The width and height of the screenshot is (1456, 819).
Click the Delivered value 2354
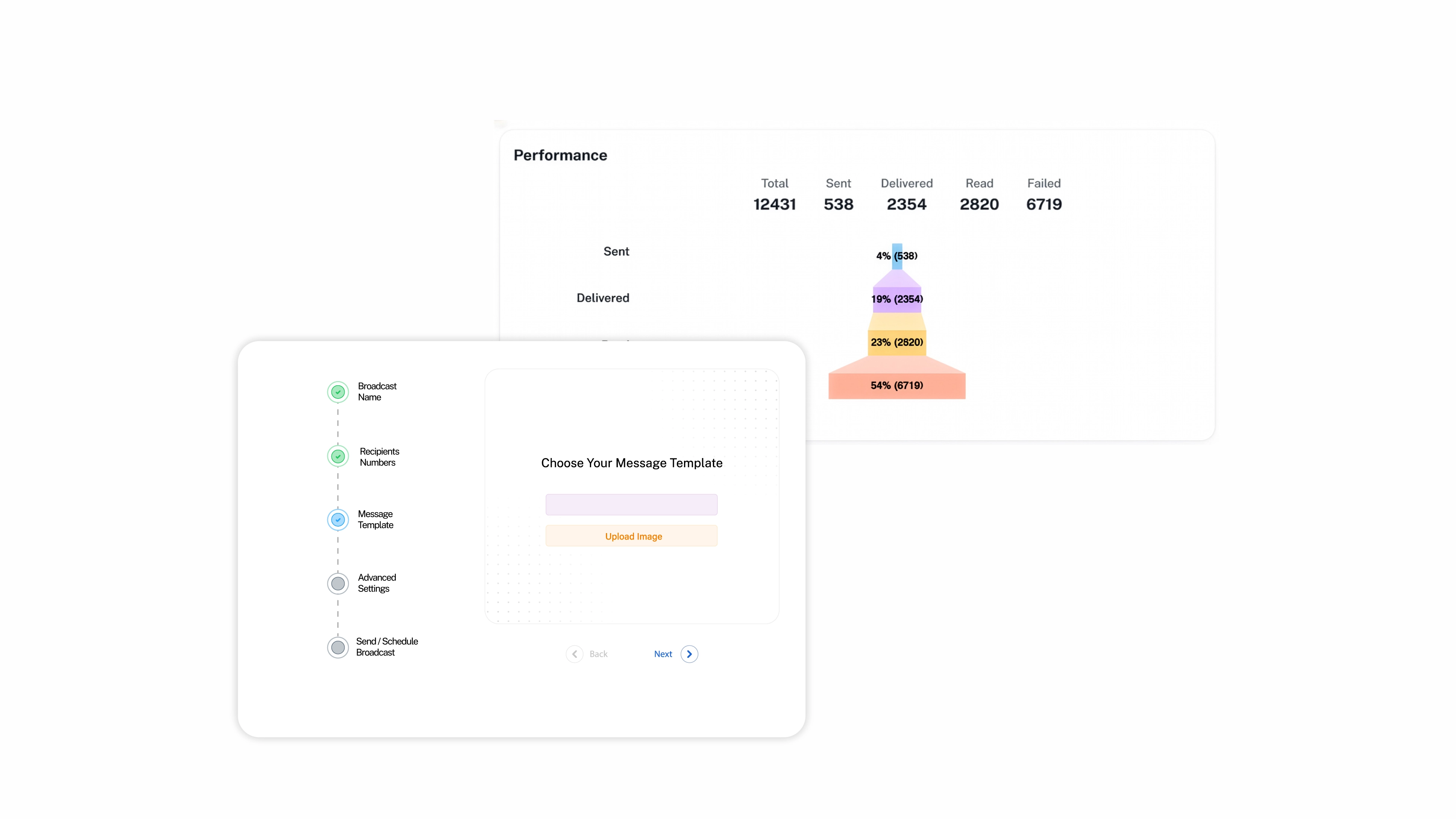pyautogui.click(x=907, y=204)
